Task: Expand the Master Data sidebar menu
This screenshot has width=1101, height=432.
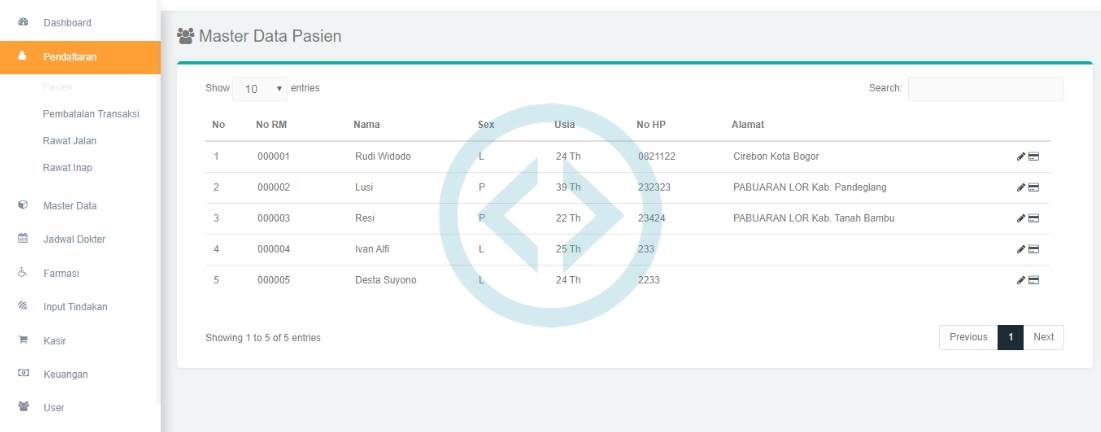Action: pos(70,206)
